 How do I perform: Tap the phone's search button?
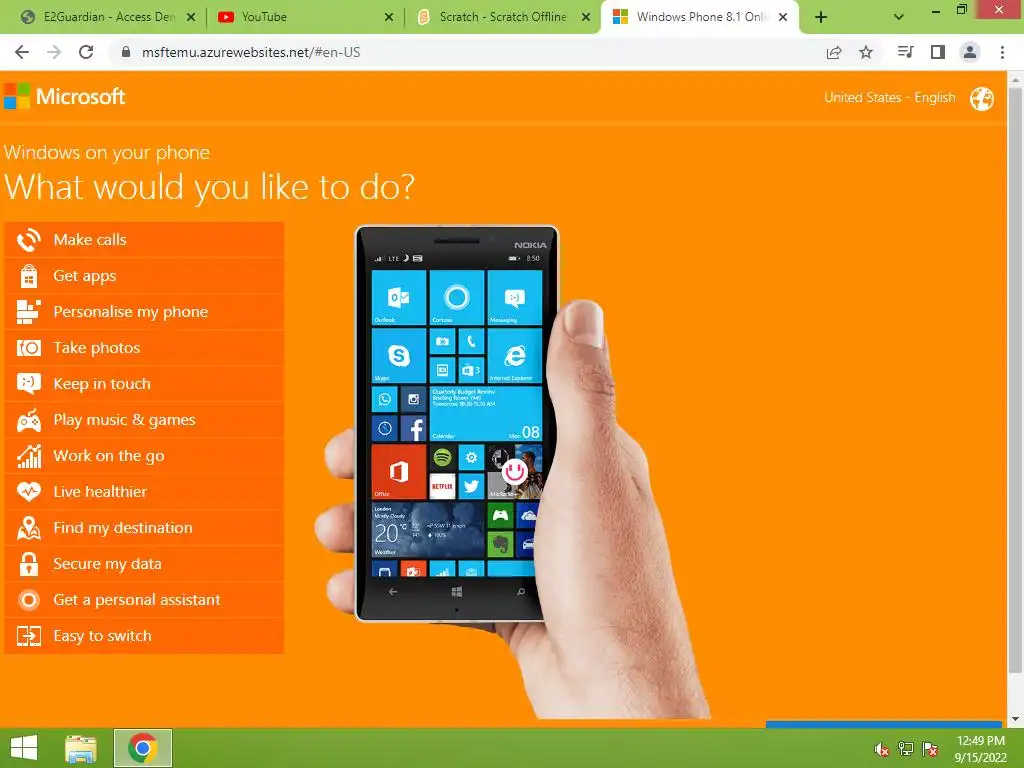click(520, 592)
